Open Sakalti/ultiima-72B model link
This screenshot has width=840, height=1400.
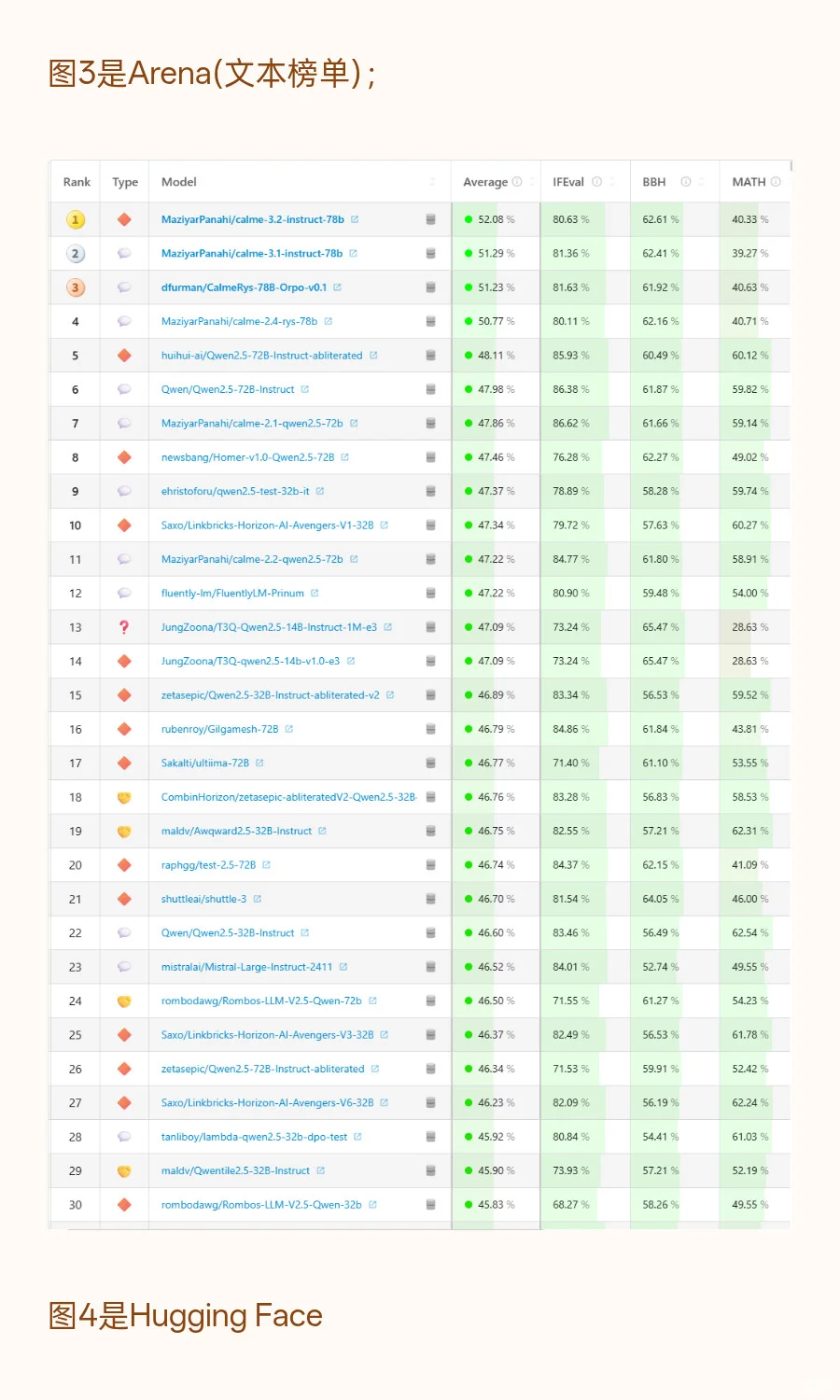[x=205, y=763]
